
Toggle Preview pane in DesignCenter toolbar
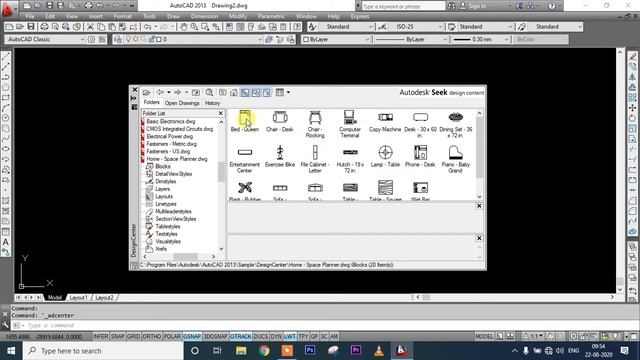point(256,92)
